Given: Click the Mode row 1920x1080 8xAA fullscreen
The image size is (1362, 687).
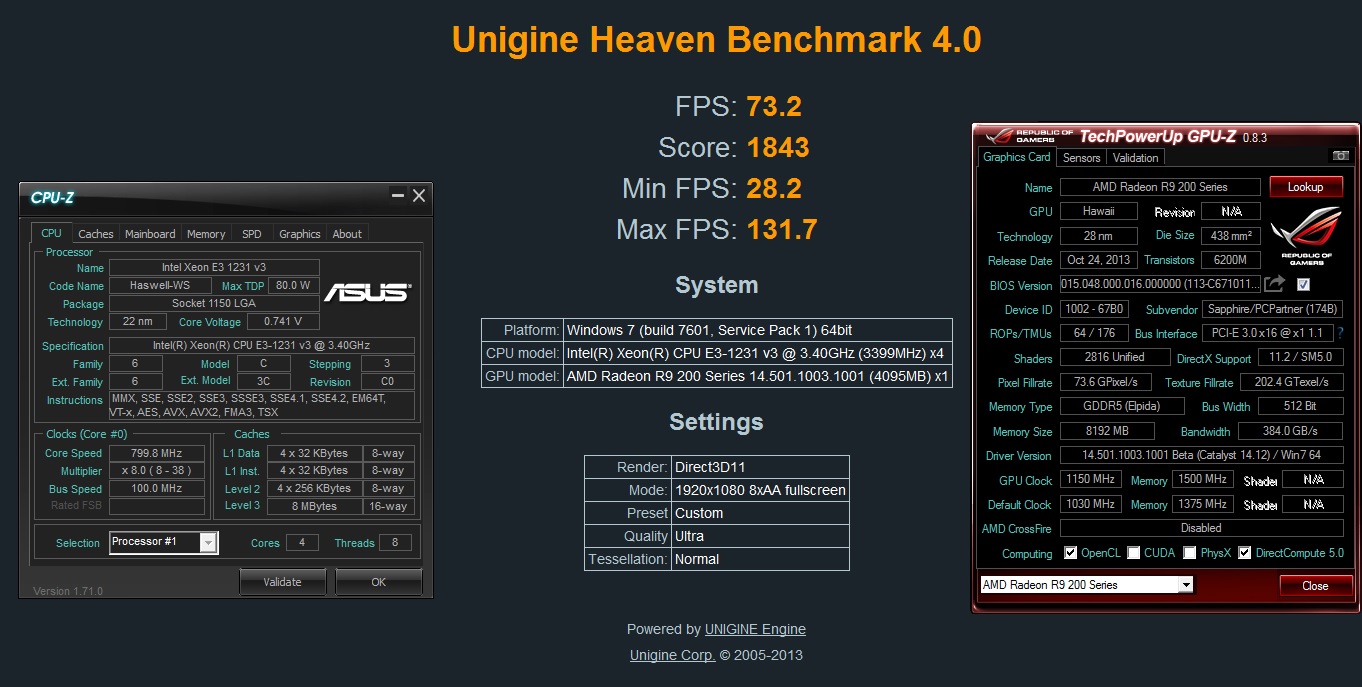Looking at the screenshot, I should click(x=717, y=490).
